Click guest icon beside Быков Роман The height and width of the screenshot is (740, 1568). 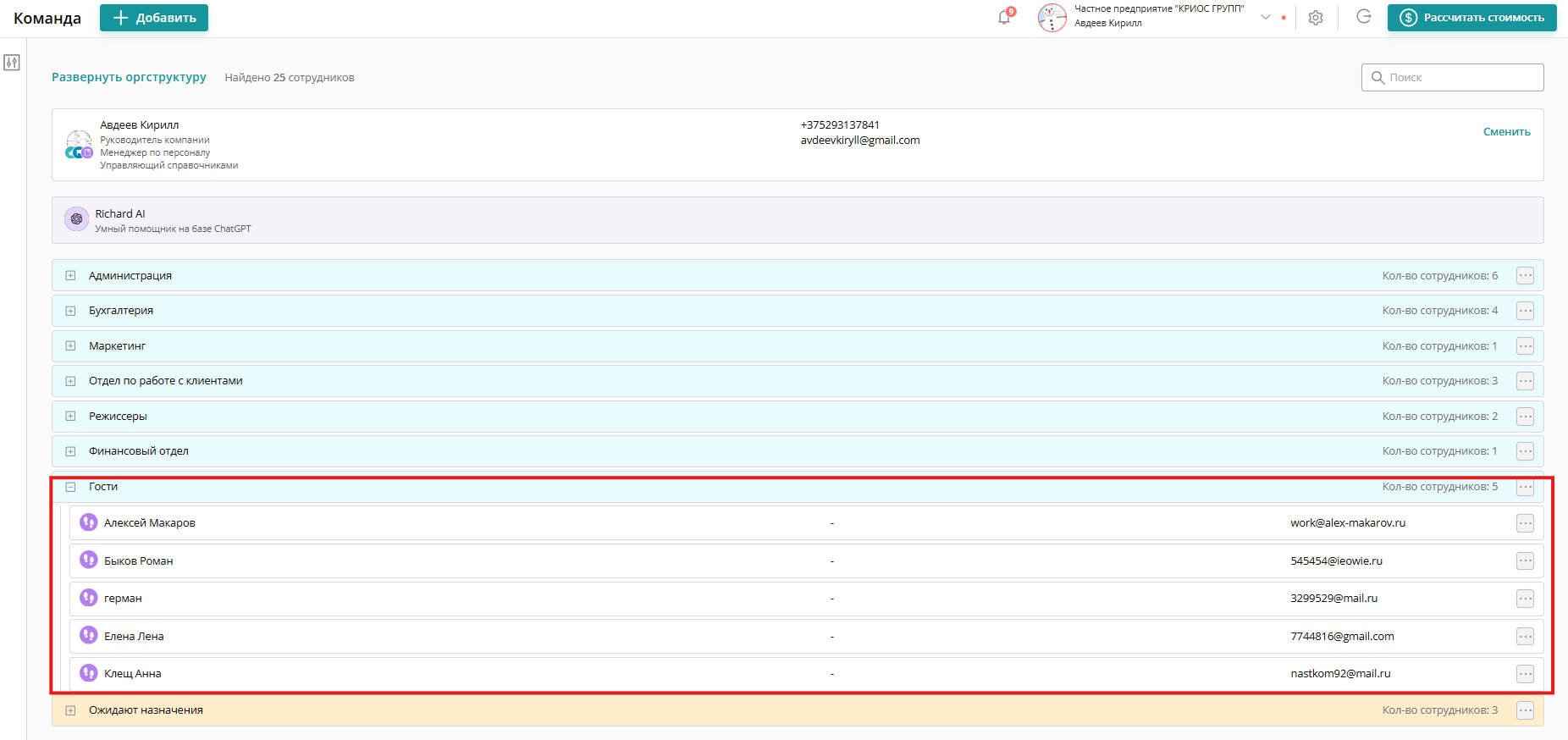(88, 560)
